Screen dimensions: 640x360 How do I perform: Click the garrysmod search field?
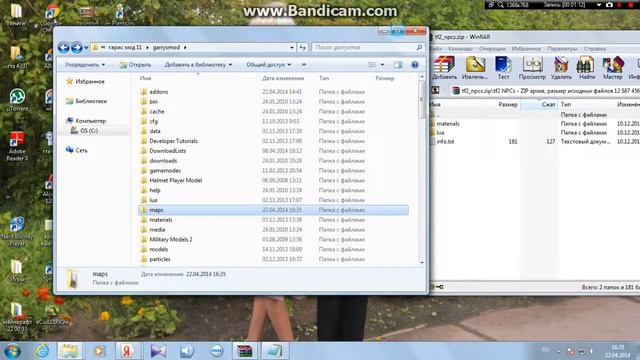coord(368,48)
